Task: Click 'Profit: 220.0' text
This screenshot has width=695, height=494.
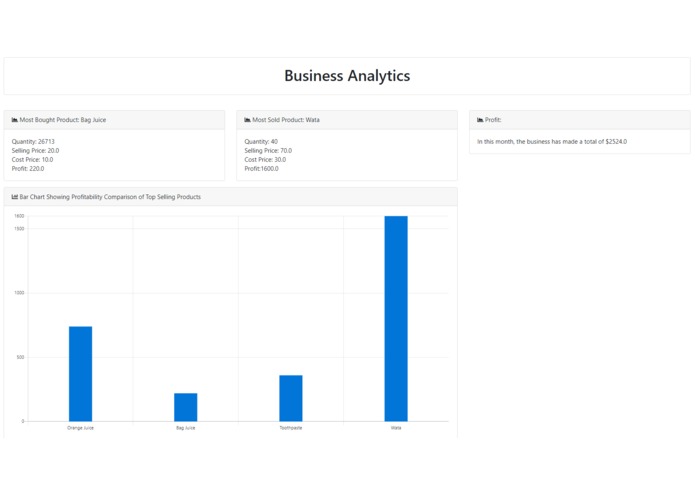Action: click(x=28, y=168)
